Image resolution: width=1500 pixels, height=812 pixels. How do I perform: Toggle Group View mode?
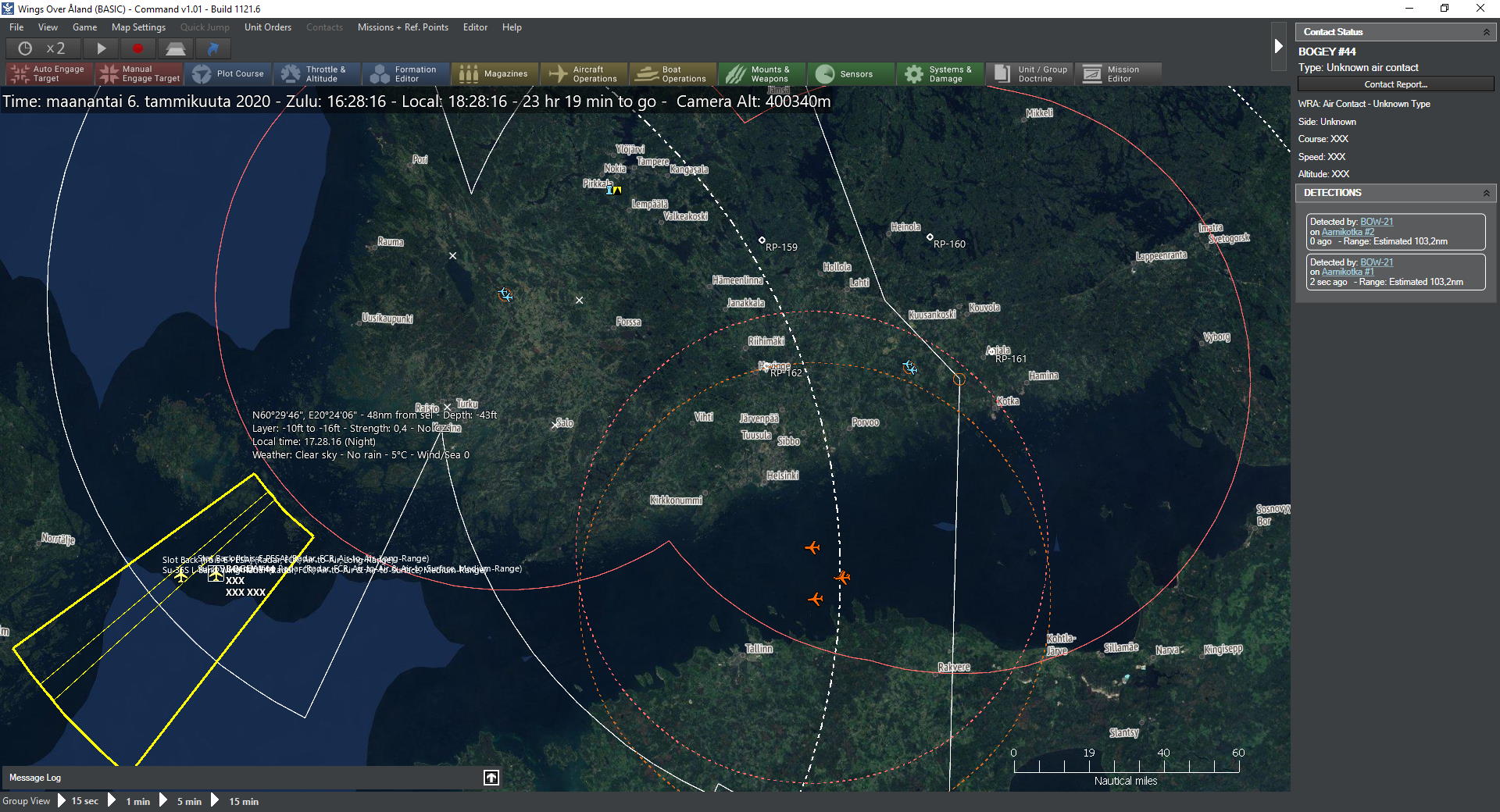click(x=26, y=801)
